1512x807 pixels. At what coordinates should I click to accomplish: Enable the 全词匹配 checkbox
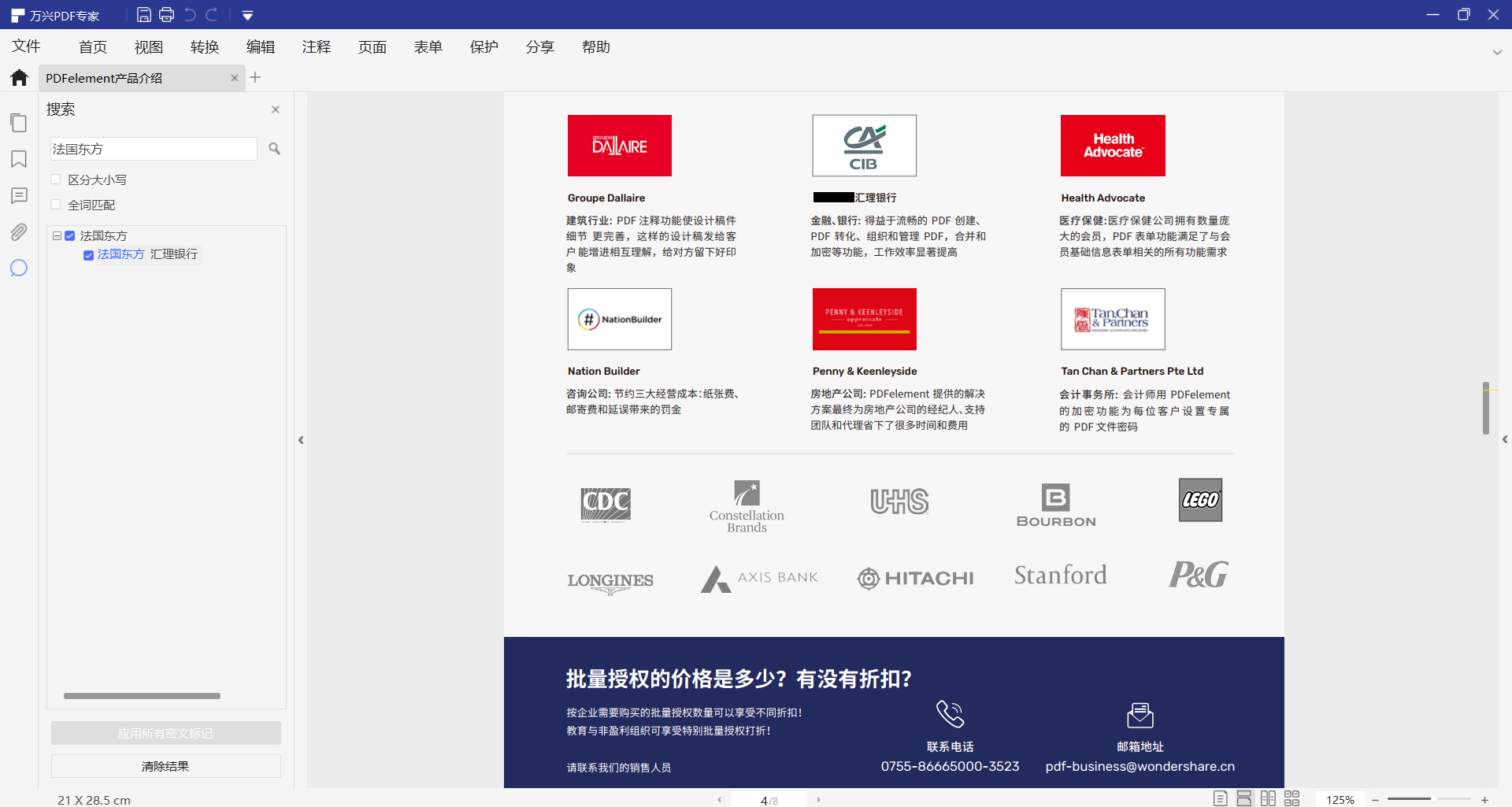55,204
